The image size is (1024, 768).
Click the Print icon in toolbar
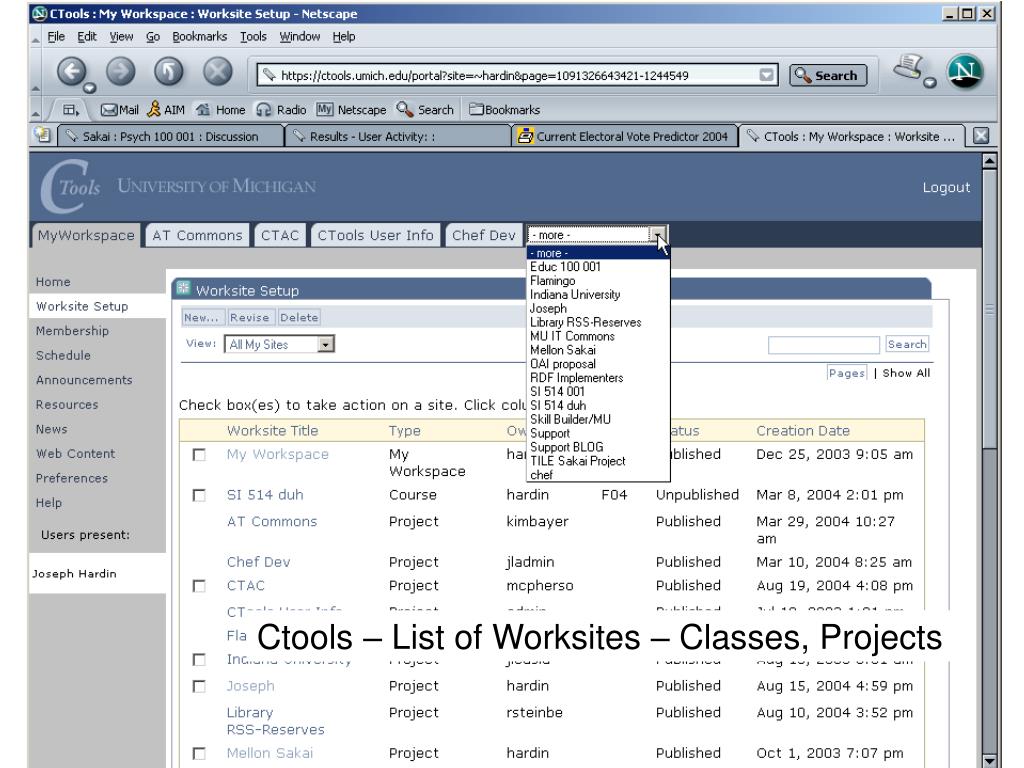point(908,67)
